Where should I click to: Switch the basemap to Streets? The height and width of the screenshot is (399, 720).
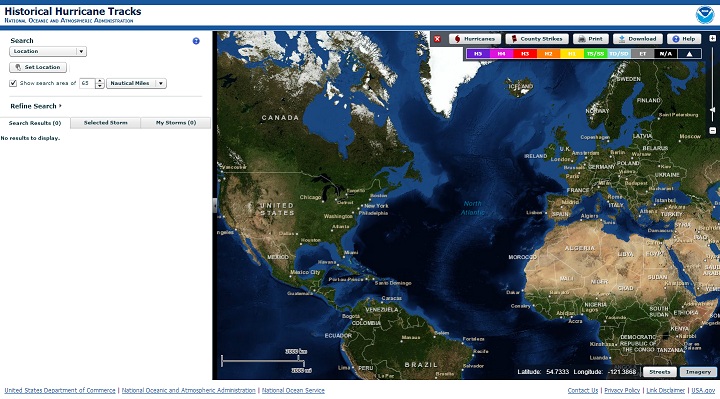[x=659, y=372]
